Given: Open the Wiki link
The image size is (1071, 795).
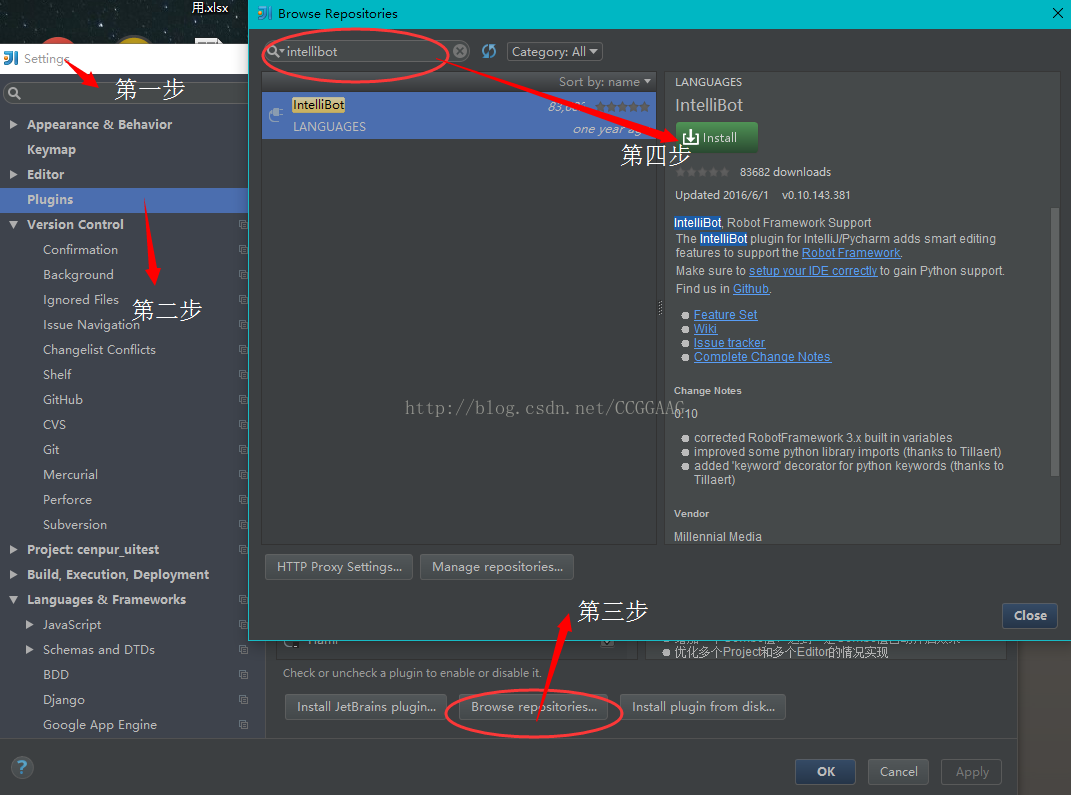Looking at the screenshot, I should click(x=705, y=329).
